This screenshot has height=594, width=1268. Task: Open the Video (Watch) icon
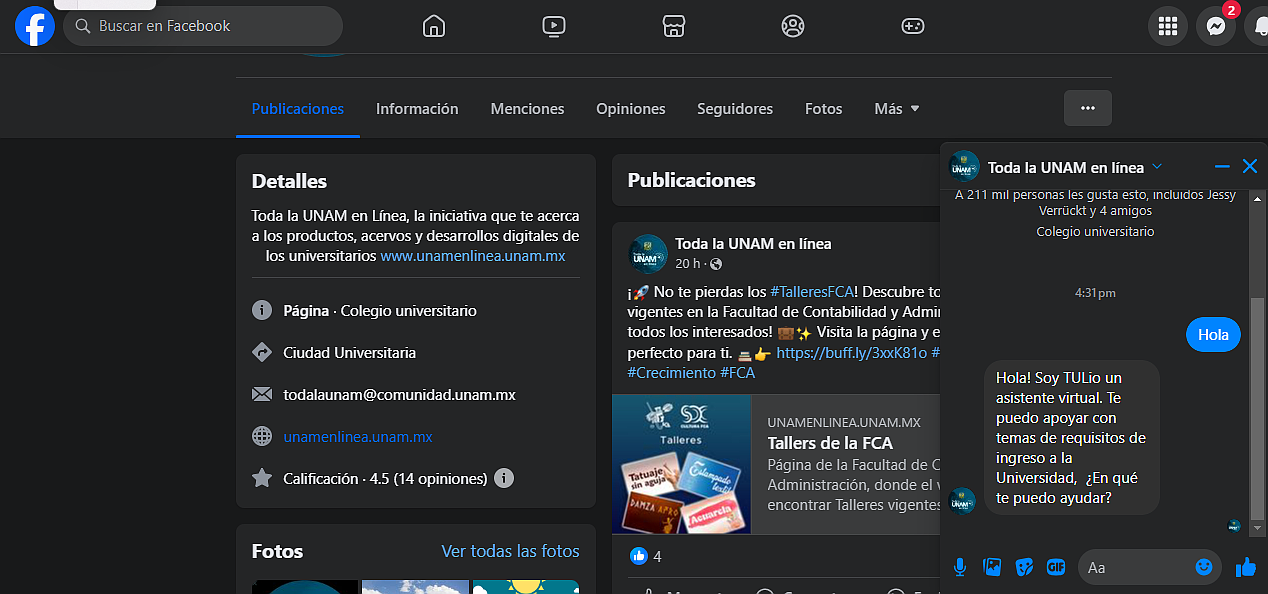pos(554,26)
